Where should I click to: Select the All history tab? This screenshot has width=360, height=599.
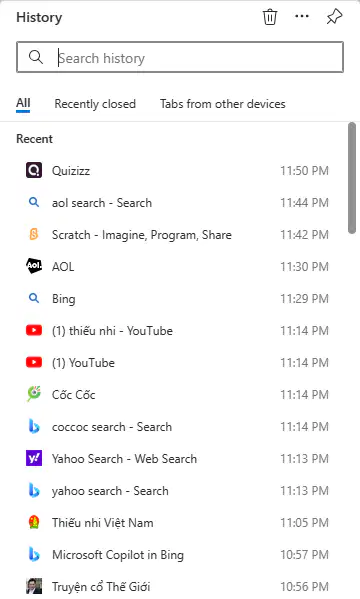(x=23, y=103)
